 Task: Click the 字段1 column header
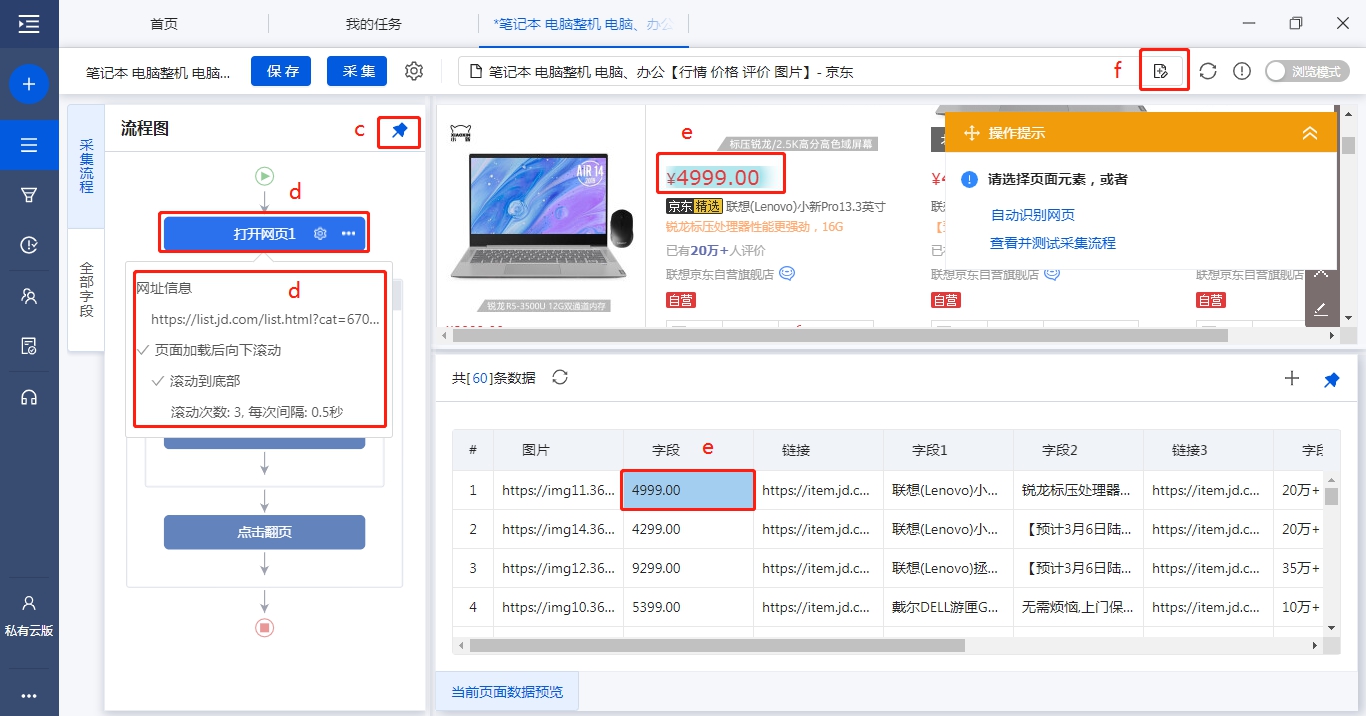948,450
